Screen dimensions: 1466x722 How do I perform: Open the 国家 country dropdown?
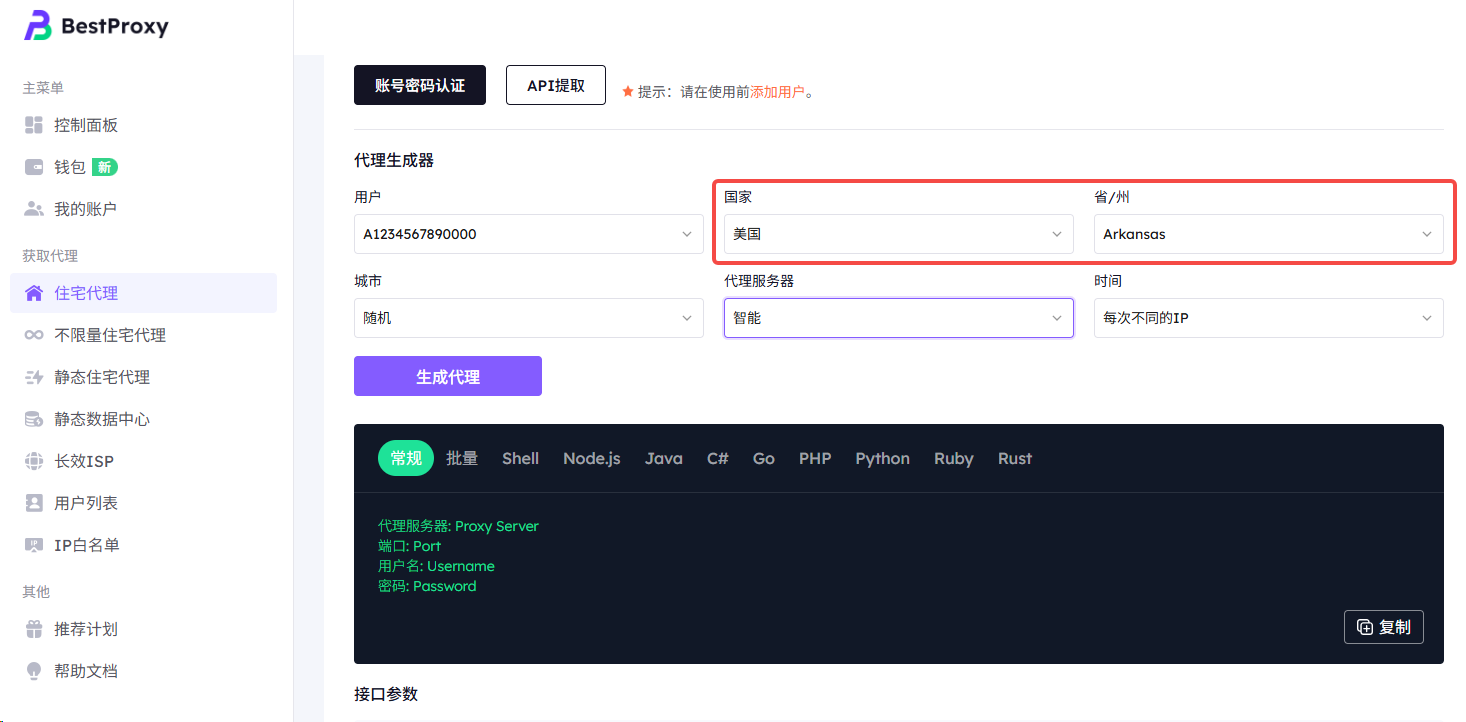pyautogui.click(x=898, y=234)
